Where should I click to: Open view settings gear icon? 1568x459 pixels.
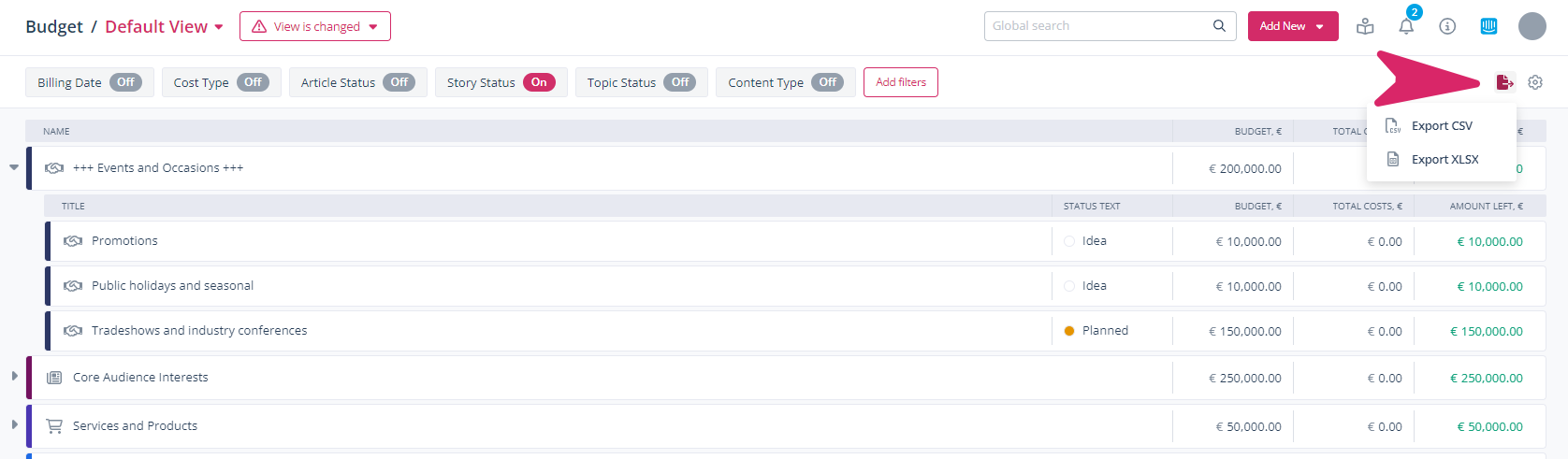click(1535, 82)
